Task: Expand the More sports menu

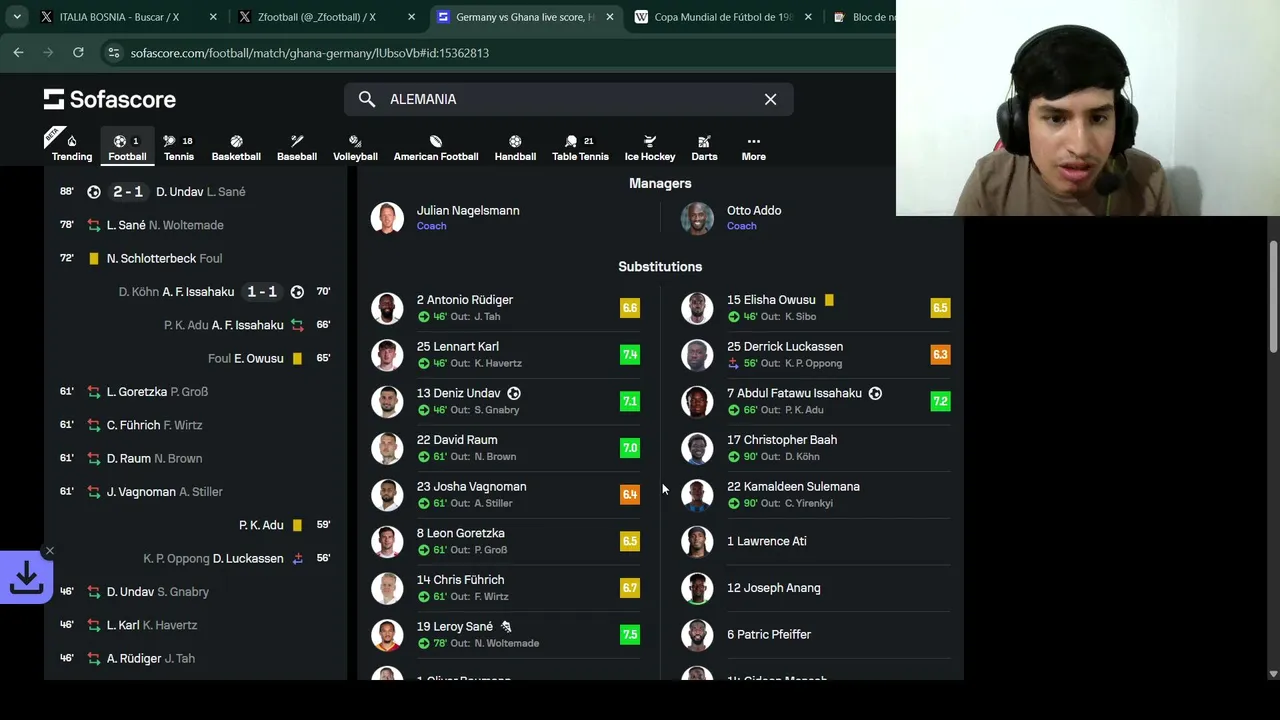Action: point(754,147)
